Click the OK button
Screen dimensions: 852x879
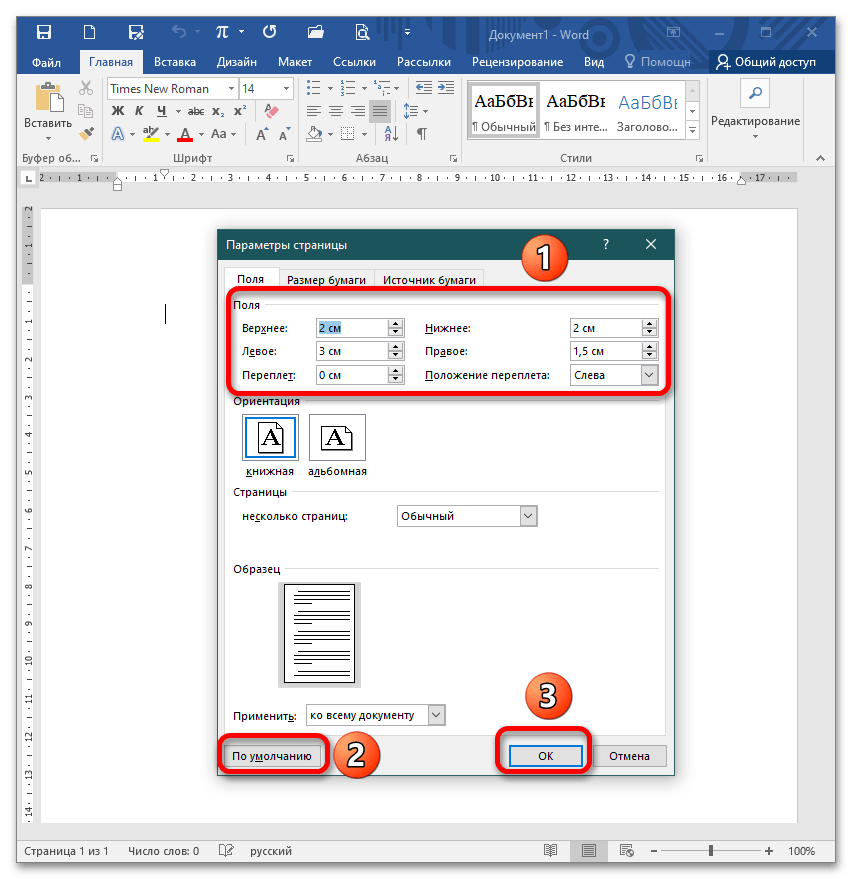(x=545, y=756)
